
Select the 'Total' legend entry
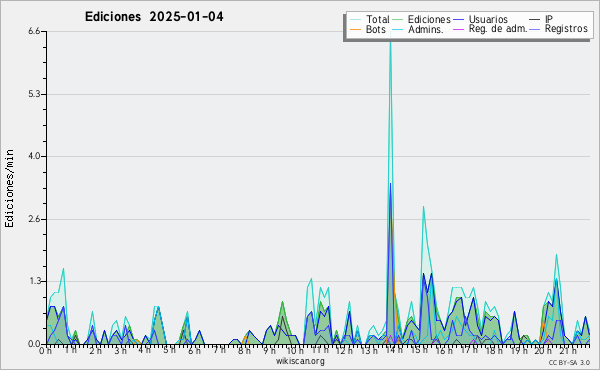point(370,19)
